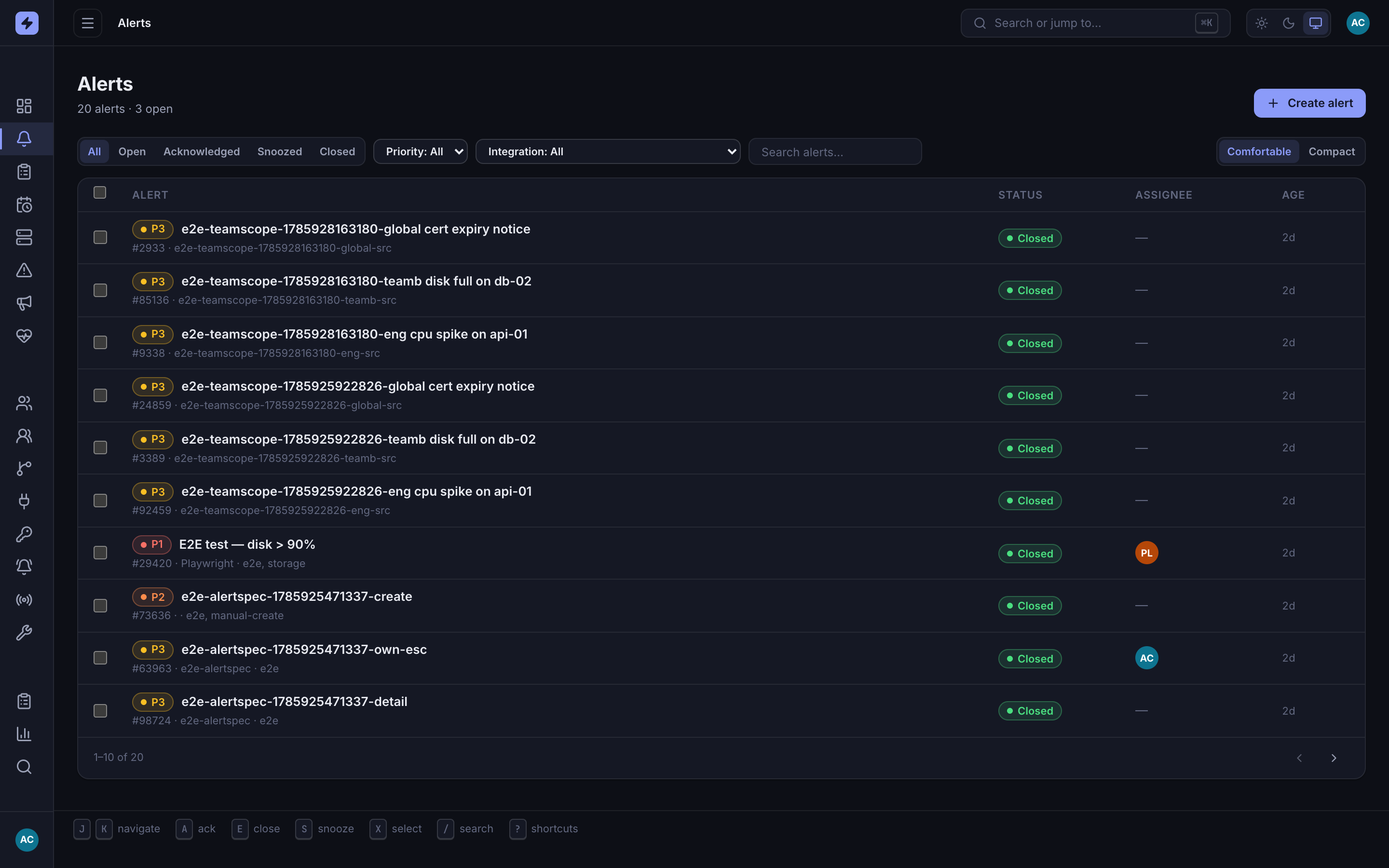This screenshot has height=868, width=1389.
Task: Click the PL assignee avatar
Action: 1146,553
